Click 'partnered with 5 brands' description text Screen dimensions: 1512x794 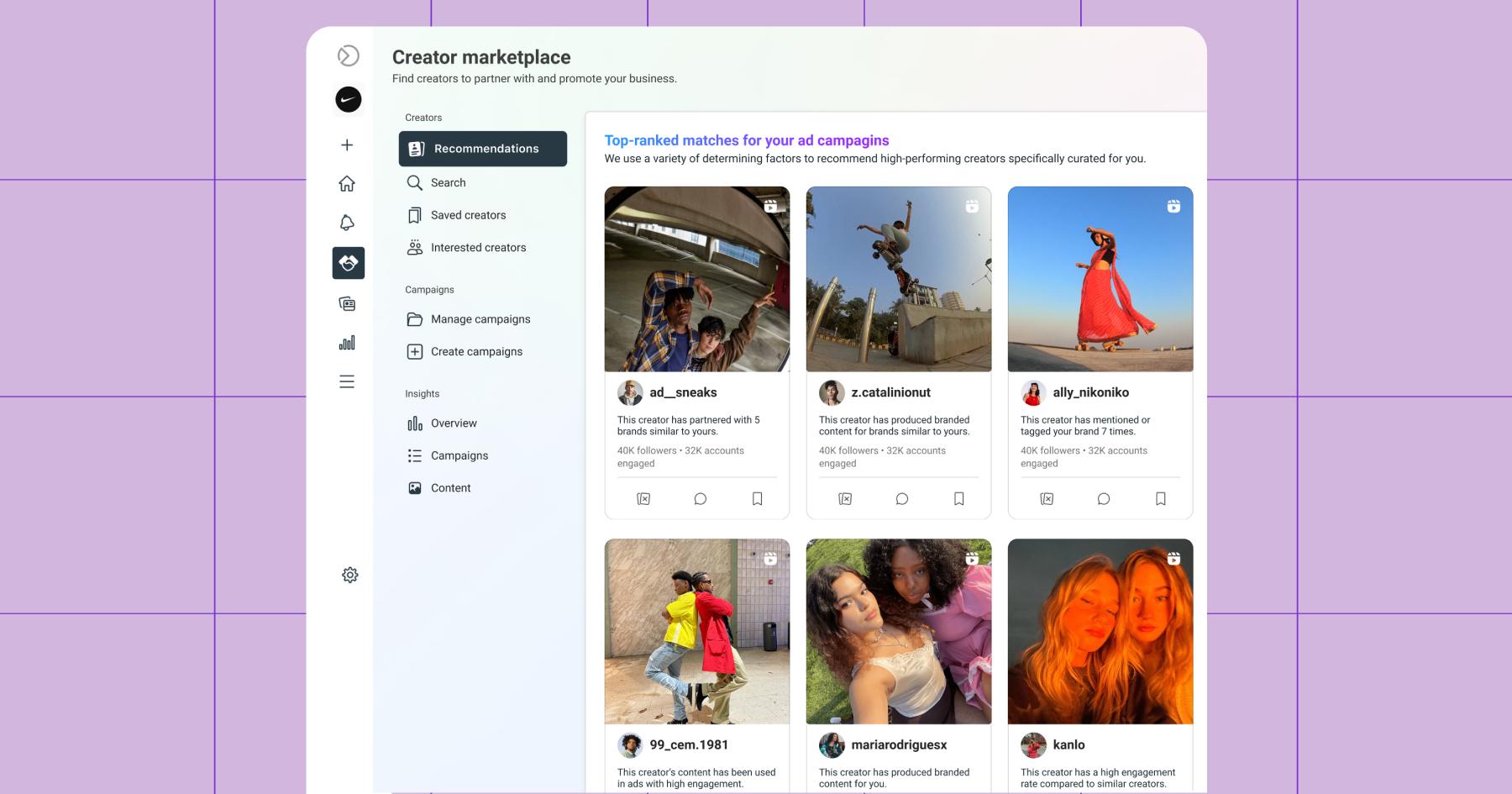coord(688,426)
